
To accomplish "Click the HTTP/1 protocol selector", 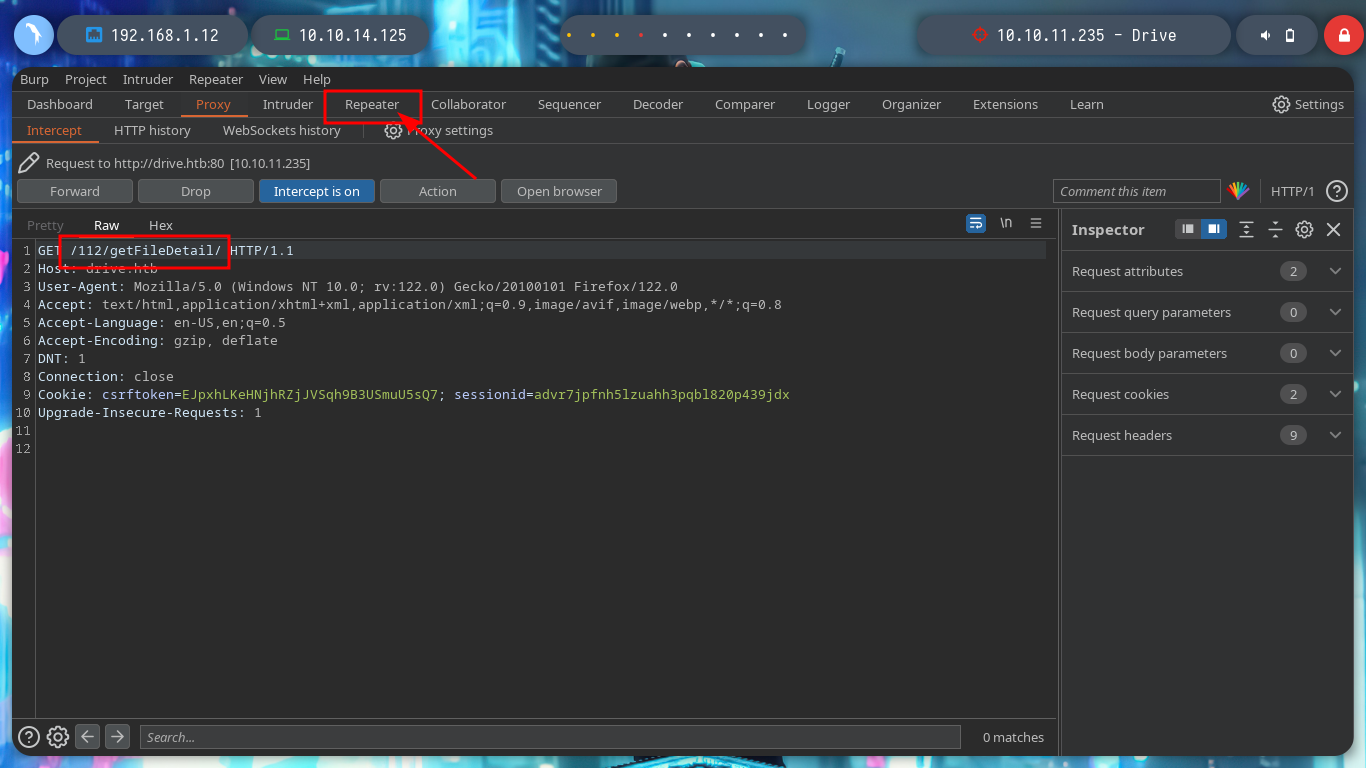I will [x=1292, y=191].
